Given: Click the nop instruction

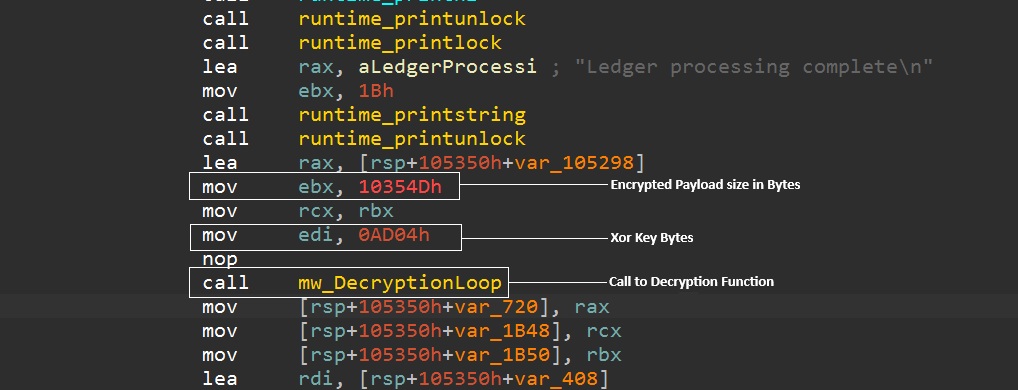Looking at the screenshot, I should [220, 259].
